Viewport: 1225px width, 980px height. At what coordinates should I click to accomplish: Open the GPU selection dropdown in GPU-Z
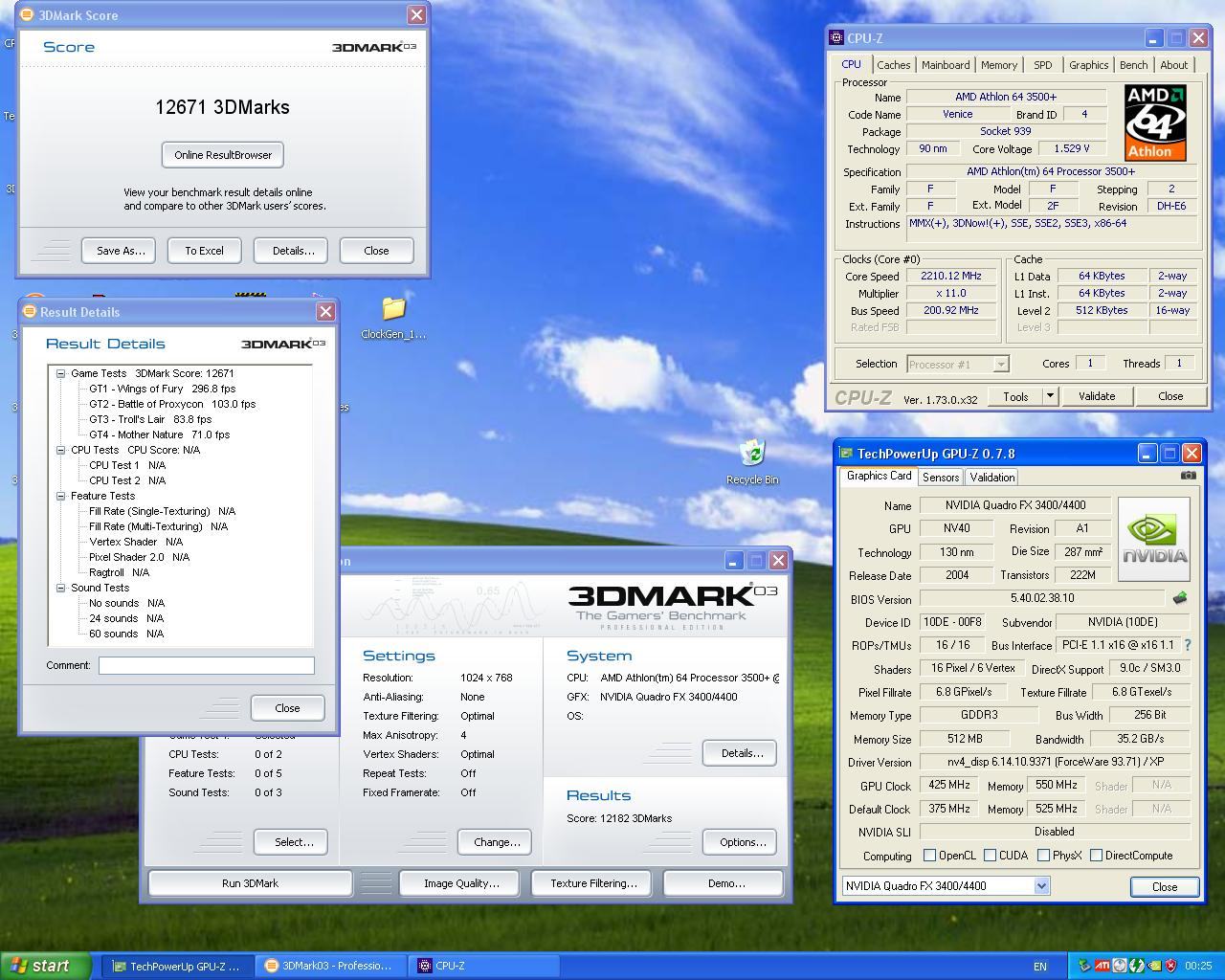(x=1041, y=886)
